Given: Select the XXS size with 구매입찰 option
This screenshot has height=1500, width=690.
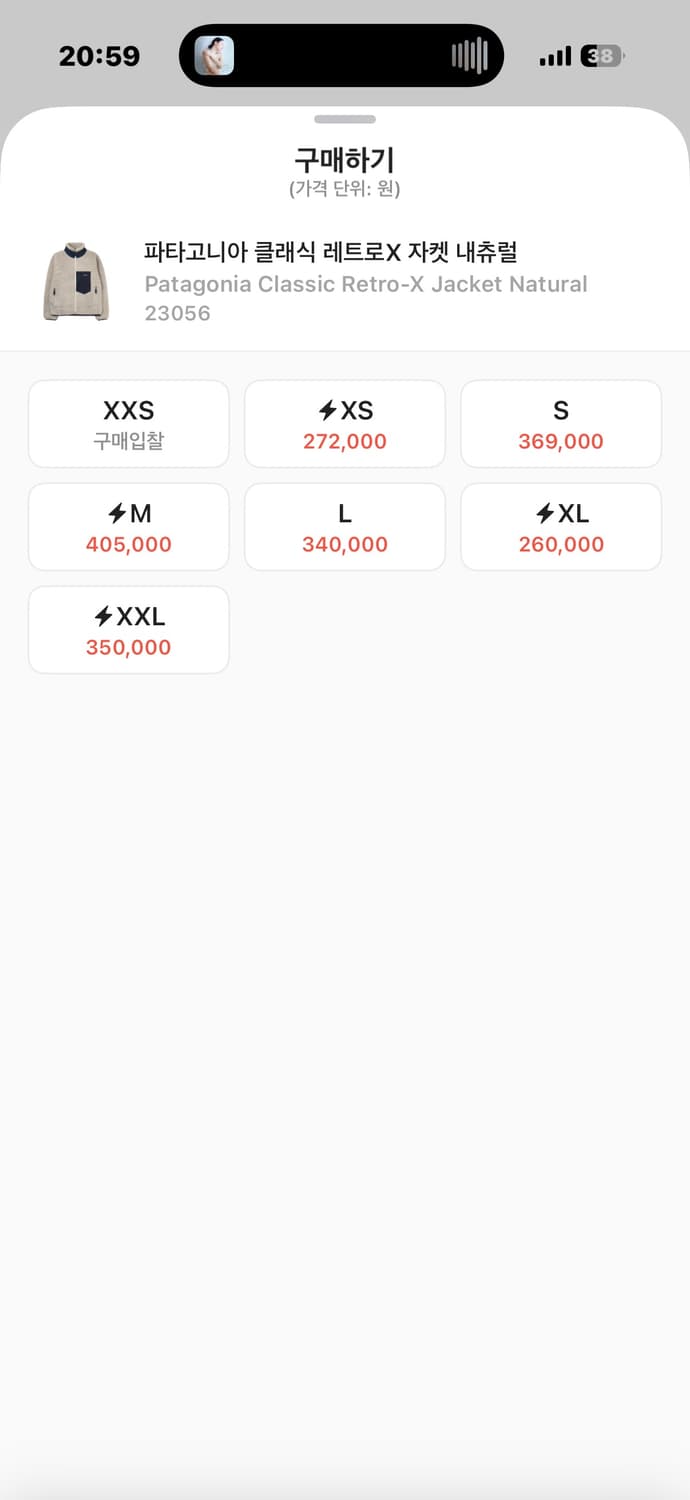Looking at the screenshot, I should tap(128, 423).
